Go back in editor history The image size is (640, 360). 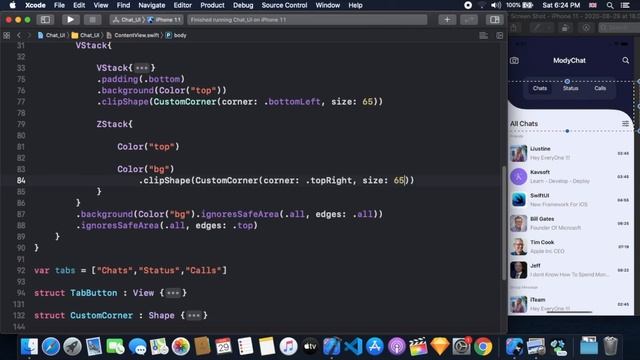[18, 36]
